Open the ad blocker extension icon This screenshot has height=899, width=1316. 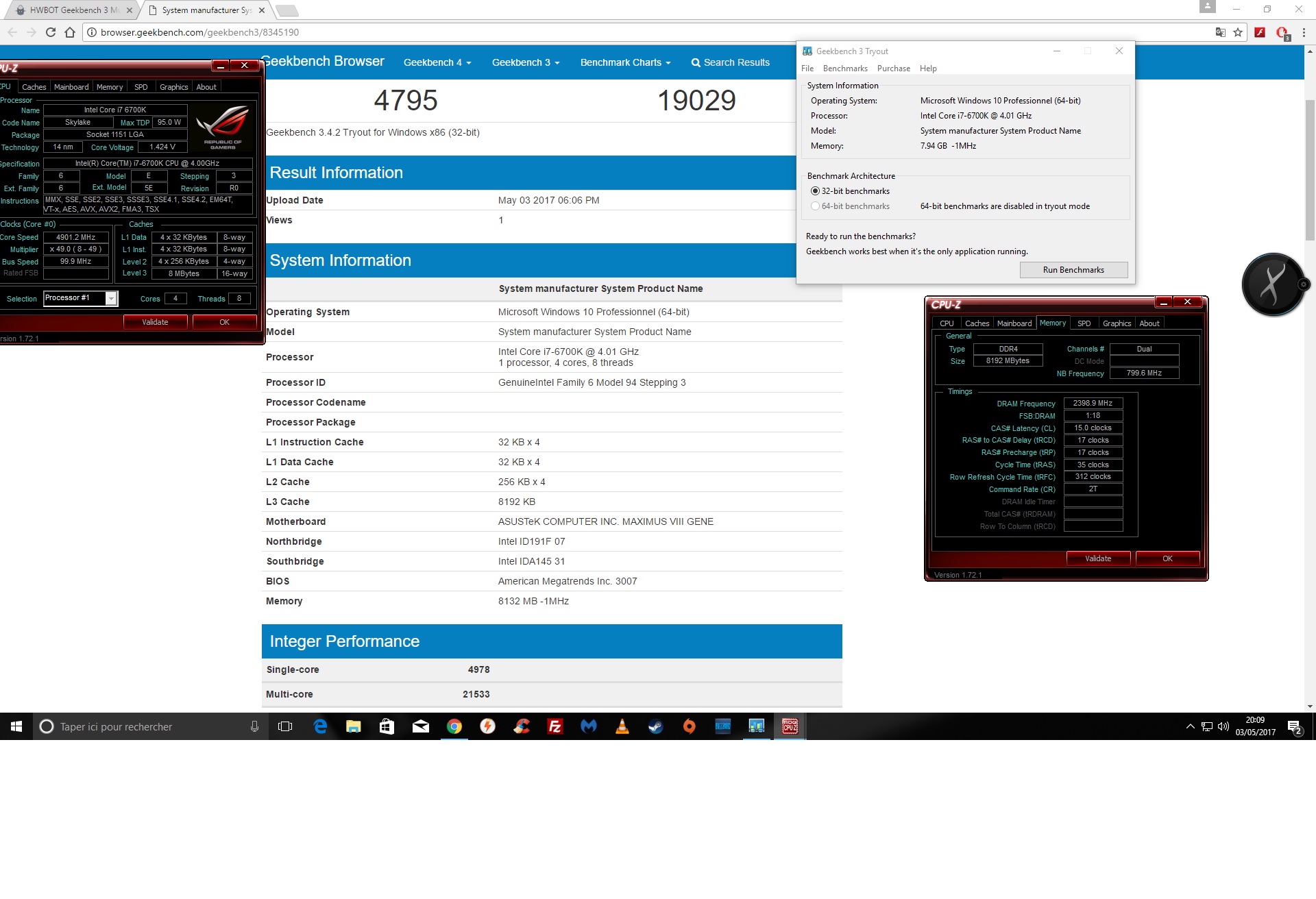pyautogui.click(x=1282, y=33)
